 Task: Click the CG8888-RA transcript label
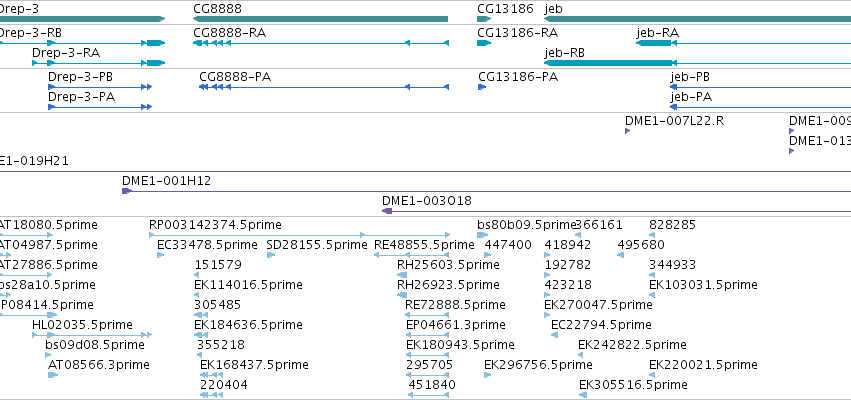[230, 33]
